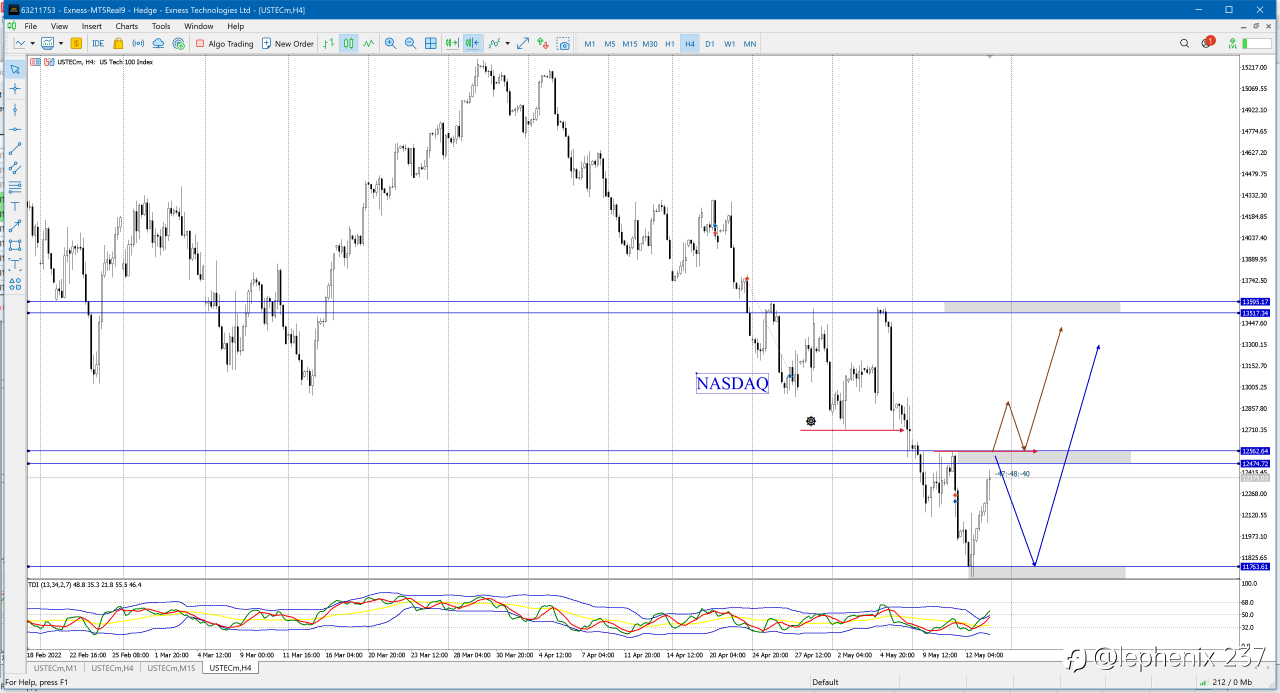
Task: Click the NASDAQ text label on chart
Action: [x=732, y=383]
